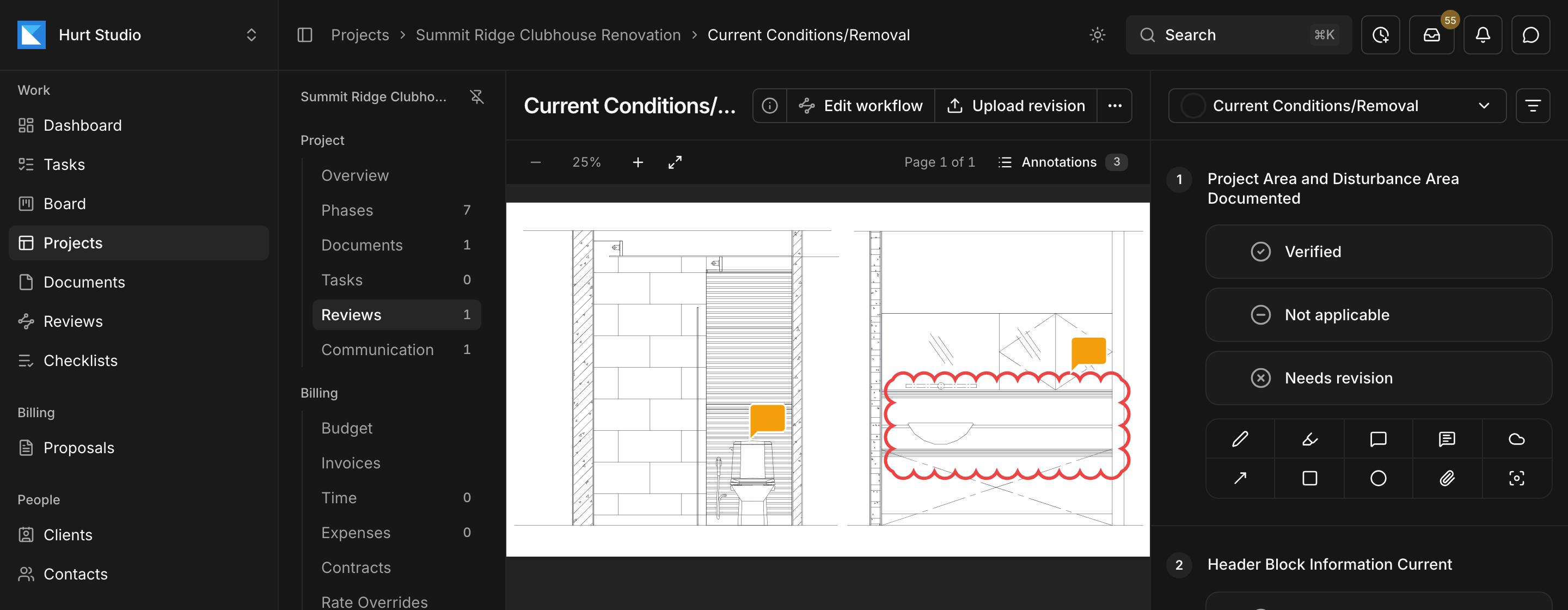1568x610 pixels.
Task: Select the highlighter annotation tool
Action: [1309, 439]
